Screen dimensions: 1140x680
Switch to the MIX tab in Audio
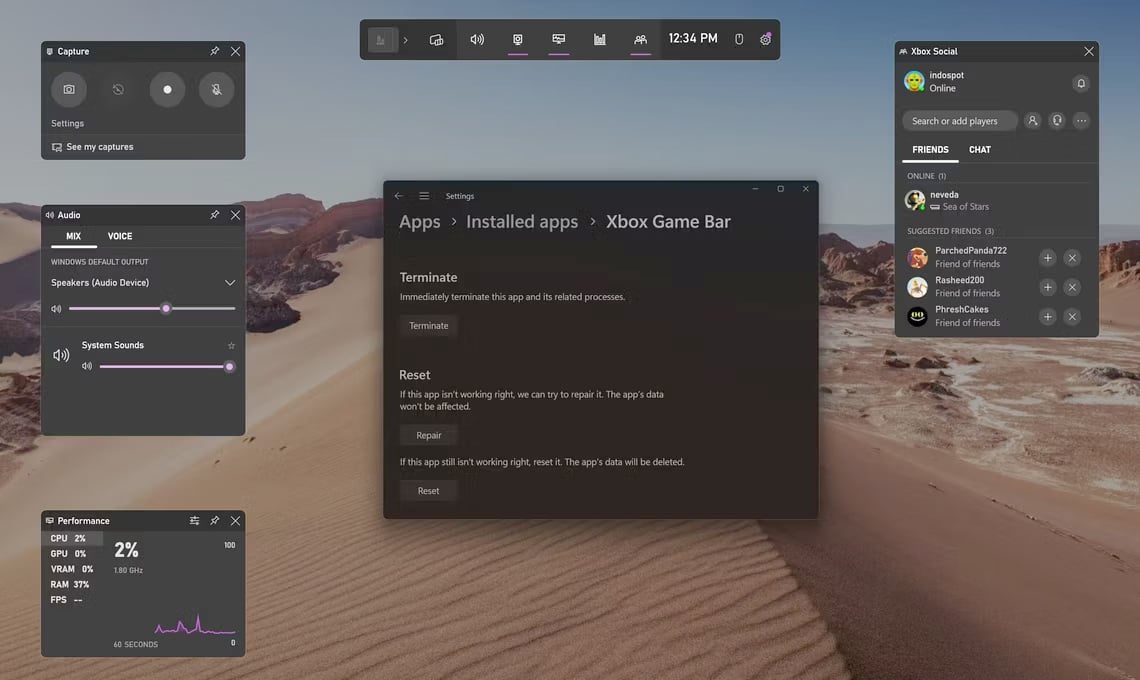(x=73, y=236)
